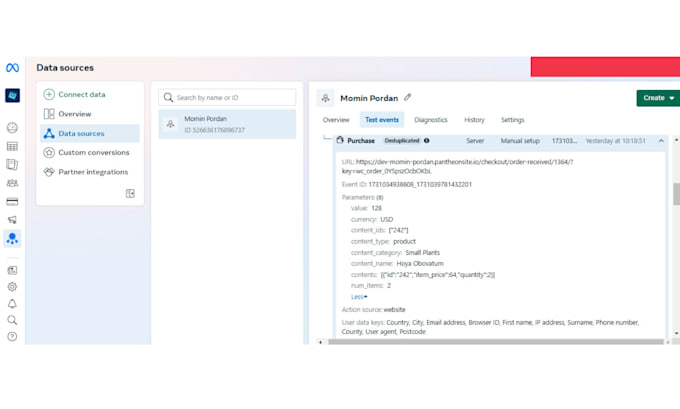This screenshot has width=680, height=409.
Task: Select the Momin Pordan dataset list entry
Action: pos(227,124)
